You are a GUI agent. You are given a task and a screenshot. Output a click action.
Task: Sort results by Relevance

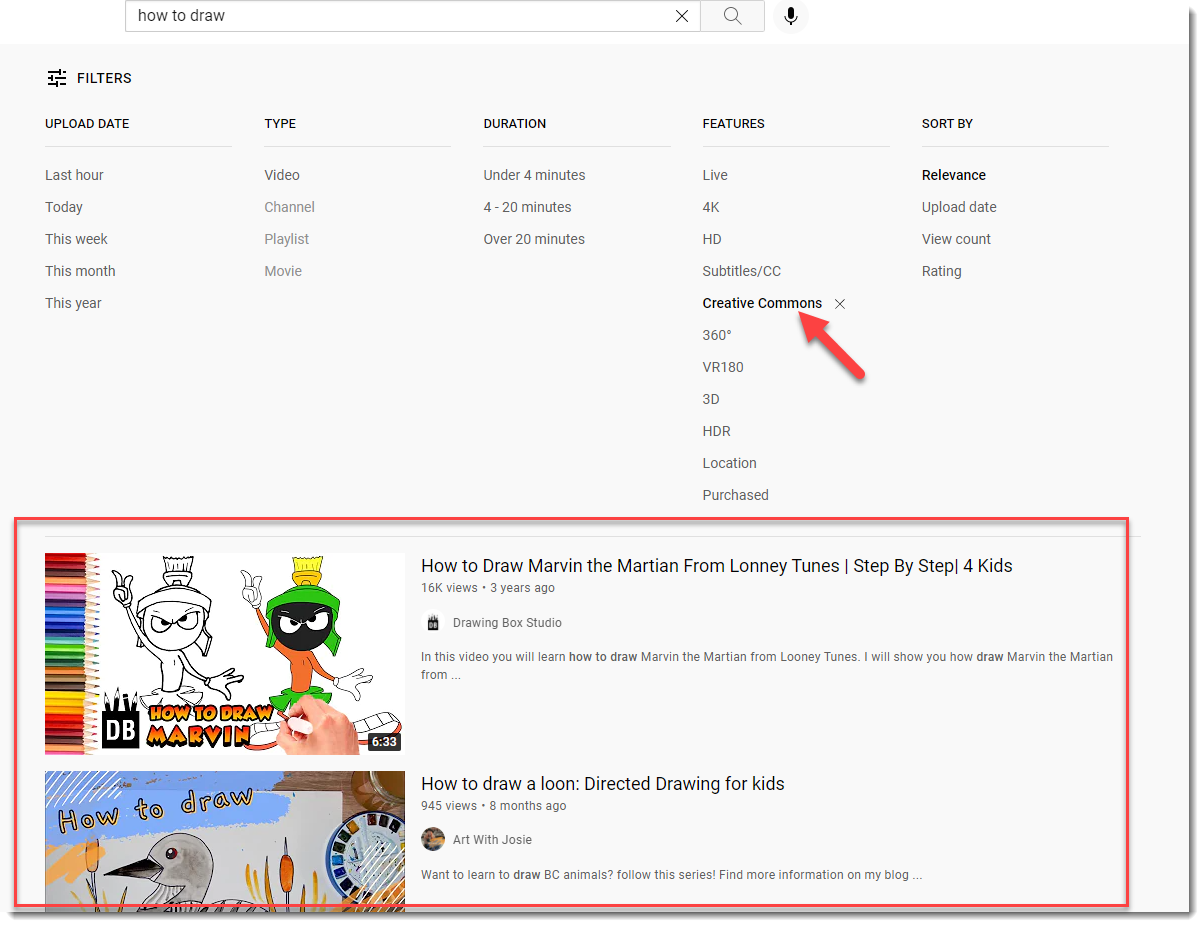[953, 175]
